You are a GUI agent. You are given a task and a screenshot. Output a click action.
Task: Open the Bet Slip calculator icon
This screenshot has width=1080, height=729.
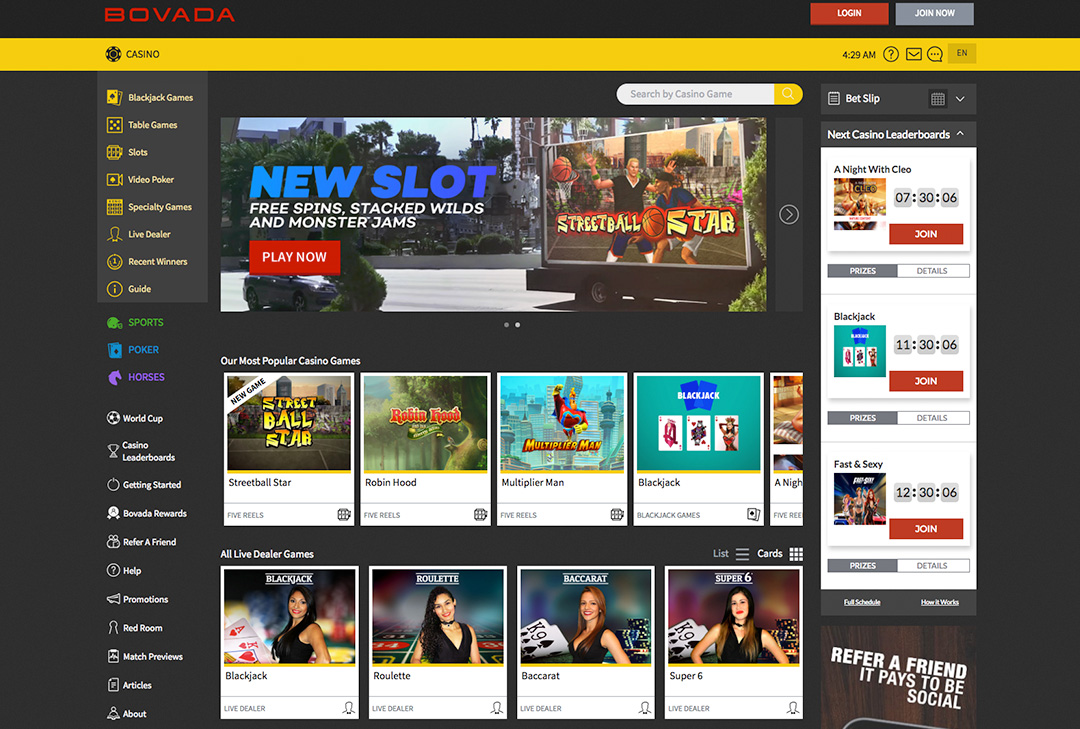point(937,99)
